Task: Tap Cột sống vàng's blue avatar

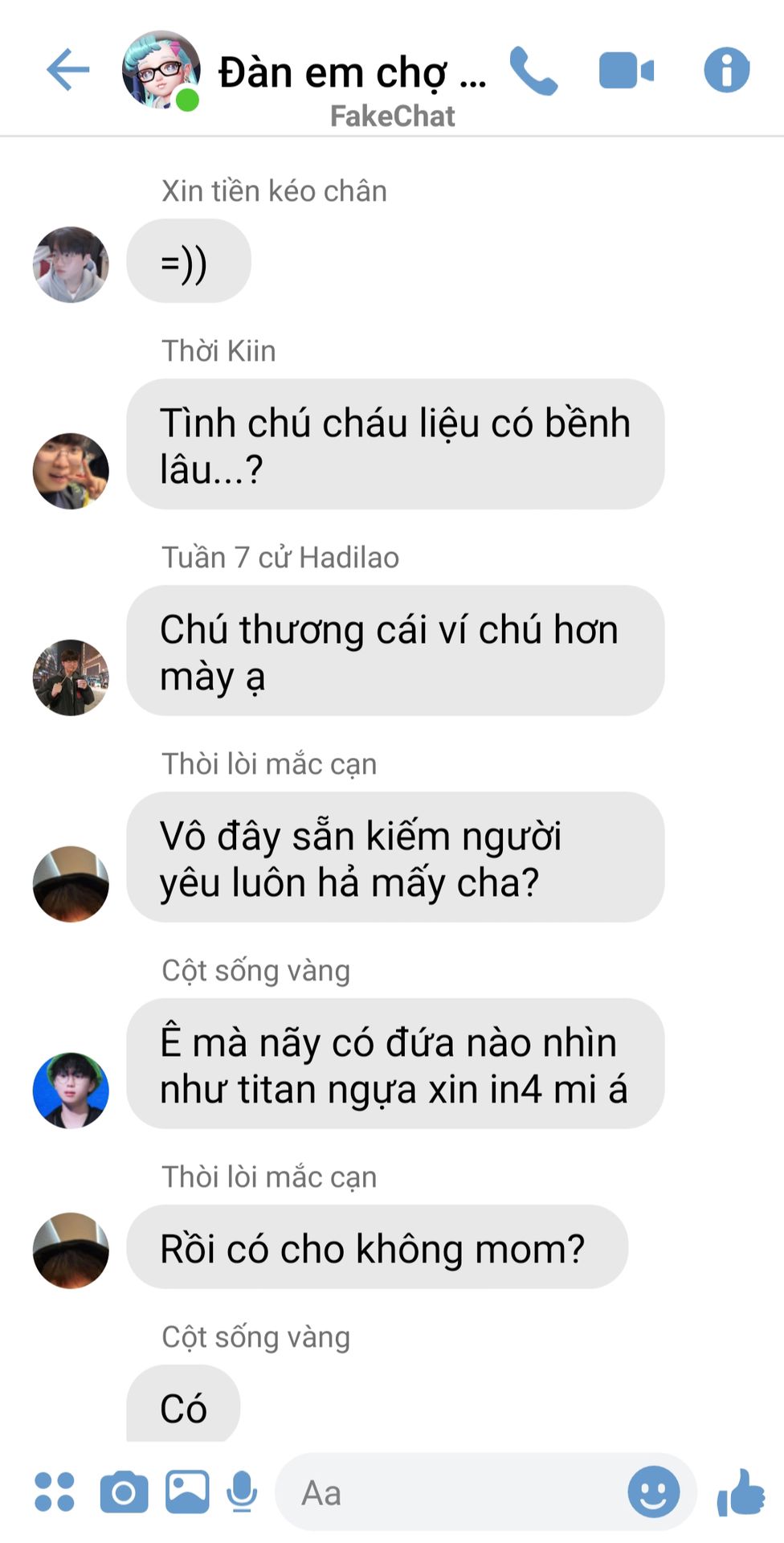Action: pyautogui.click(x=71, y=1091)
